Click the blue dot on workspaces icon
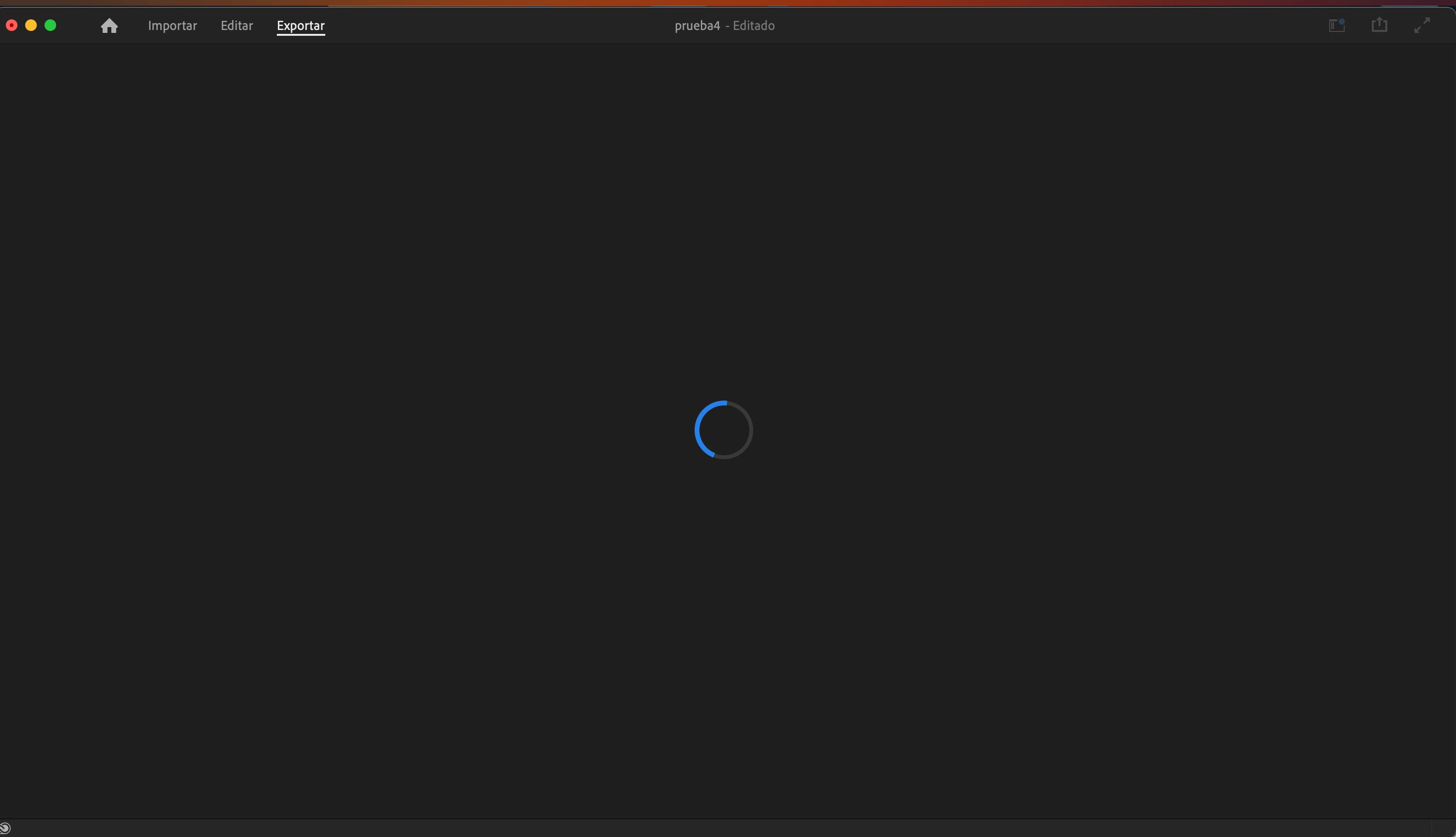The width and height of the screenshot is (1456, 837). (x=1342, y=21)
